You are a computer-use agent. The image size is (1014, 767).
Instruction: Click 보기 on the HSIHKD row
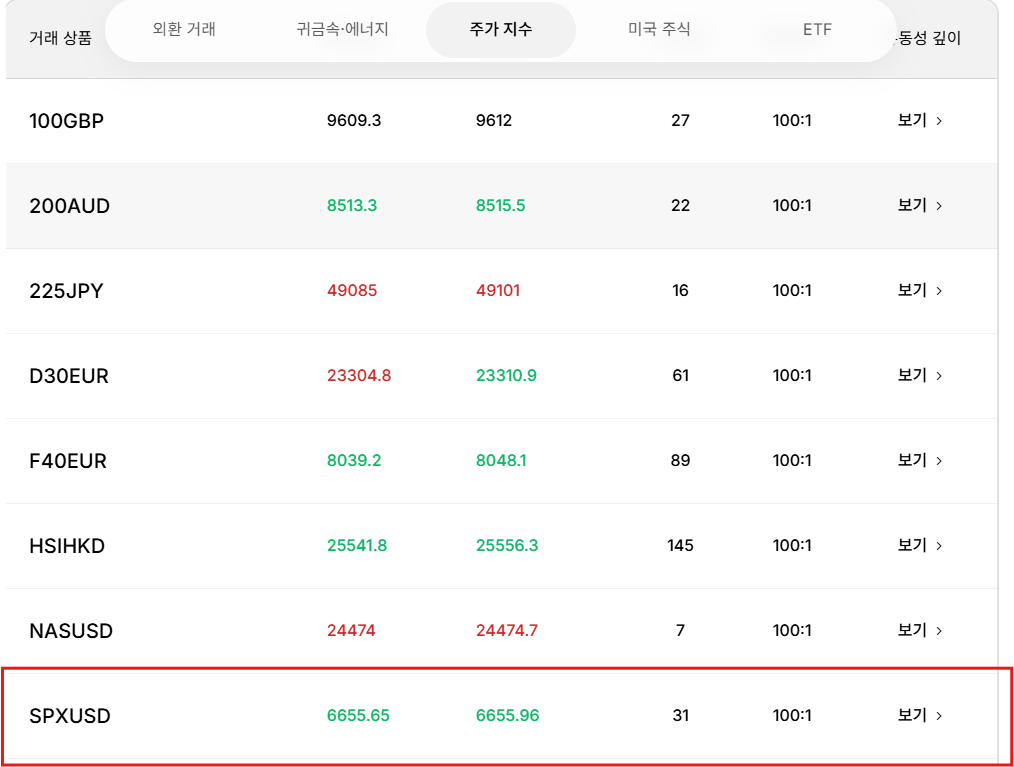[912, 545]
